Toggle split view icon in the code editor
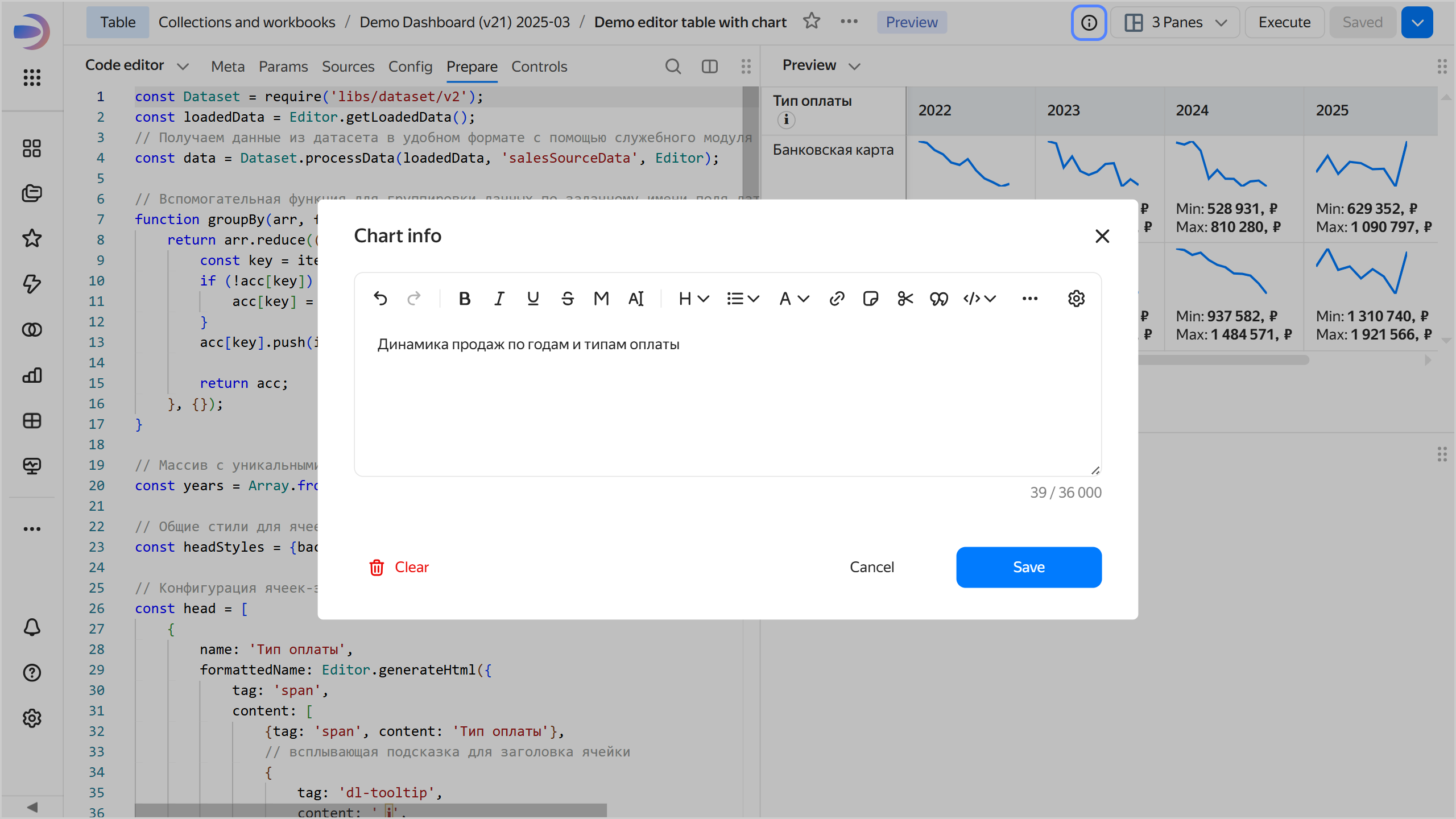The width and height of the screenshot is (1456, 819). coord(709,67)
